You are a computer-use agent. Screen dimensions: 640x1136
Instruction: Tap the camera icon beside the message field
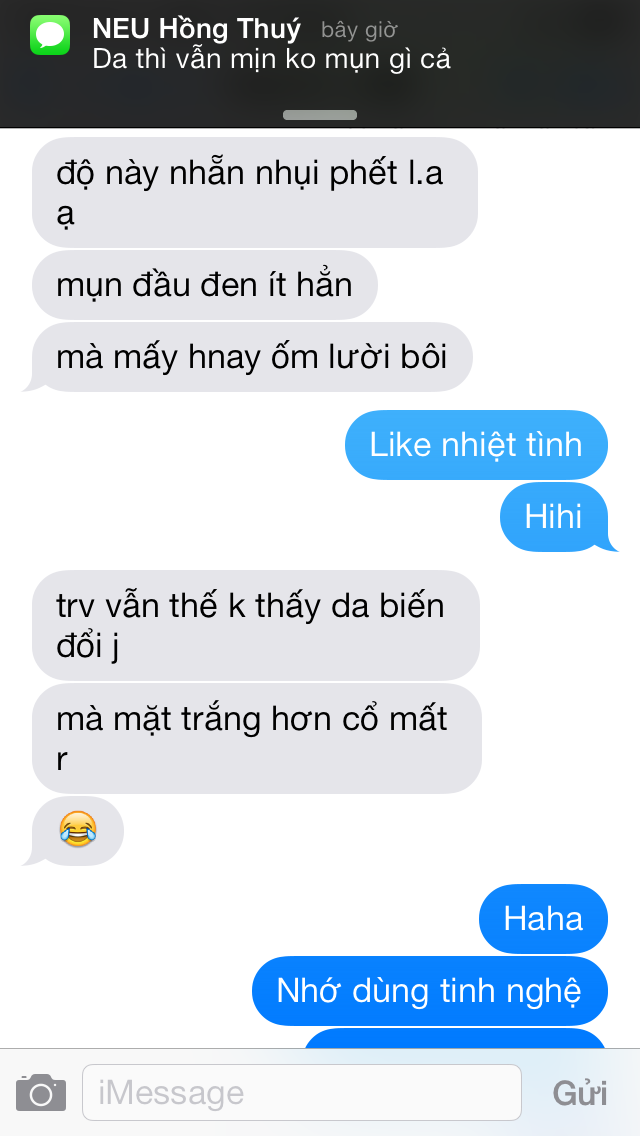(41, 1092)
